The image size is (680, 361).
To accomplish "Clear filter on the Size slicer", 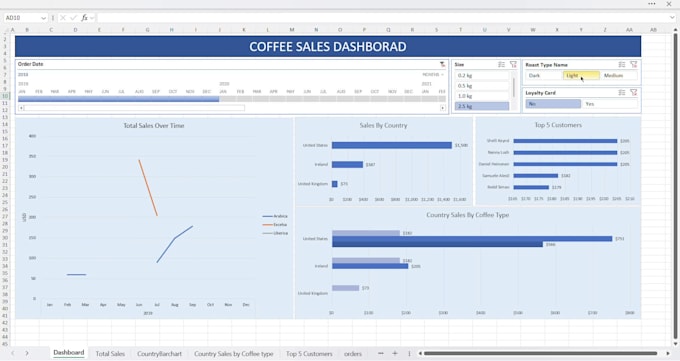I will (513, 64).
